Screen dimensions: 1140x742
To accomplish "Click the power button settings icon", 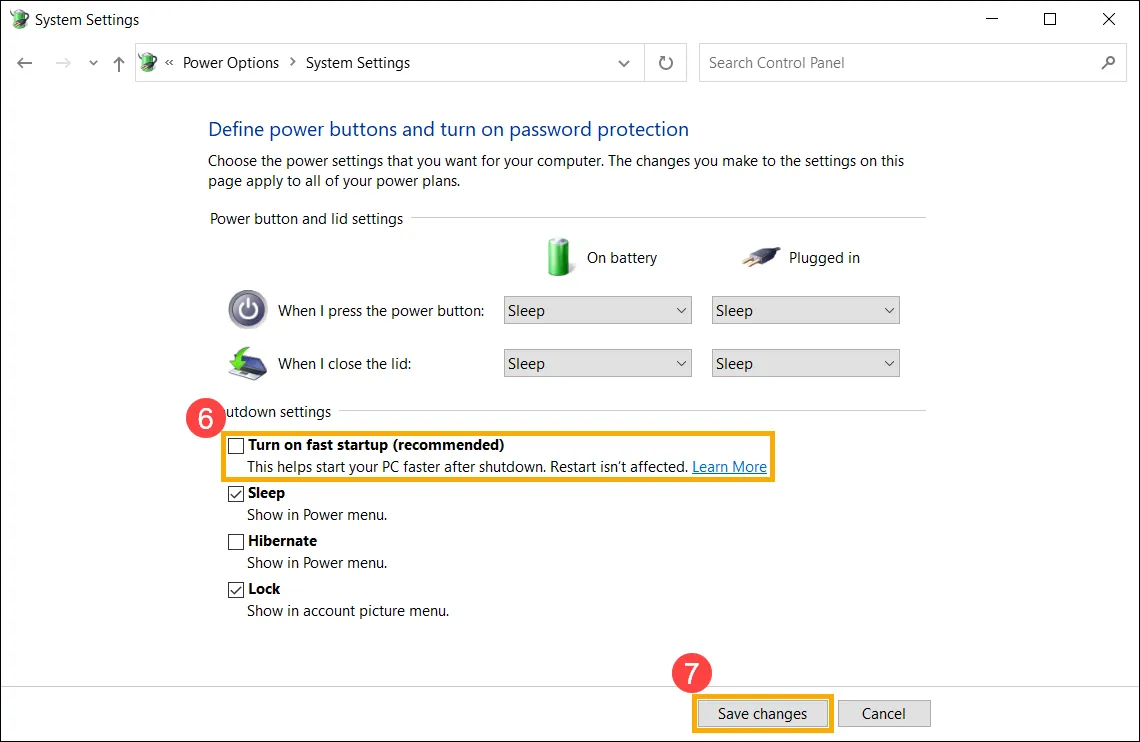I will (247, 310).
